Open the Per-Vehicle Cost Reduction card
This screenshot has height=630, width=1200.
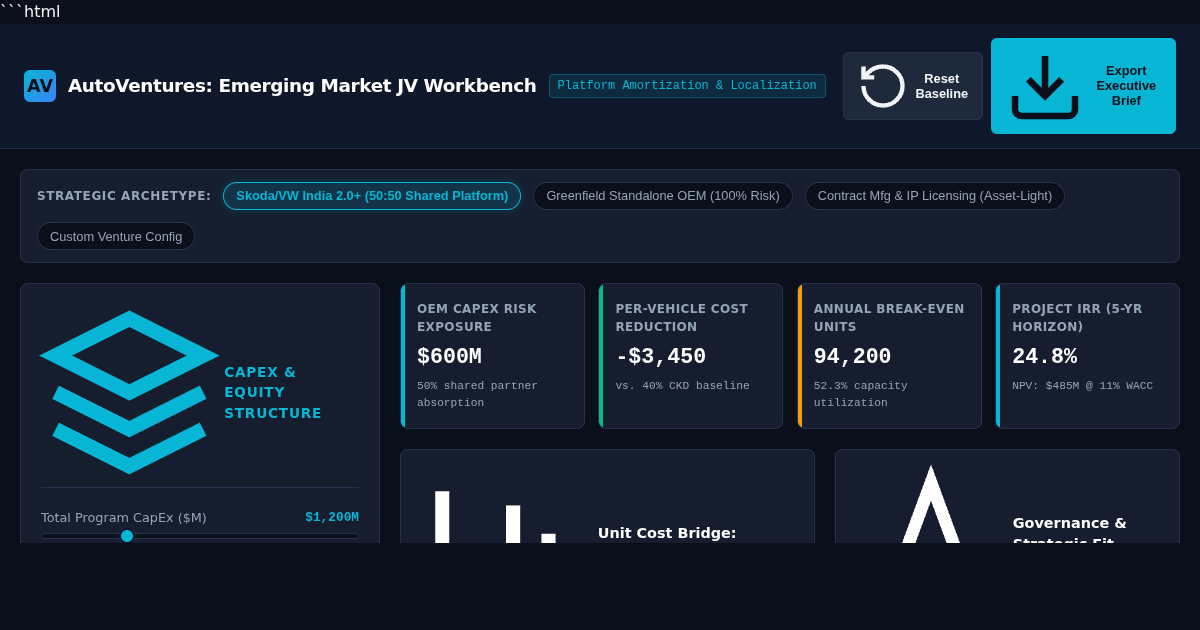691,356
